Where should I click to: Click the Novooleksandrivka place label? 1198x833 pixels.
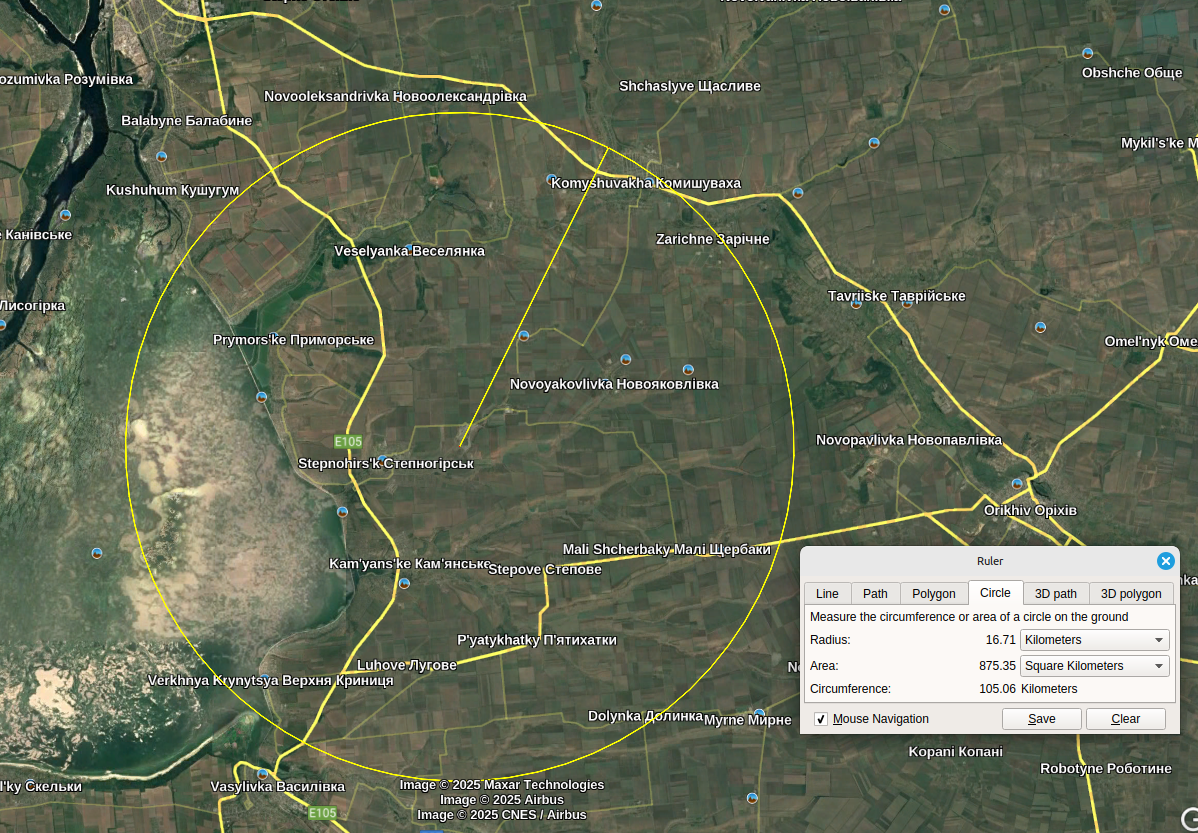click(395, 96)
